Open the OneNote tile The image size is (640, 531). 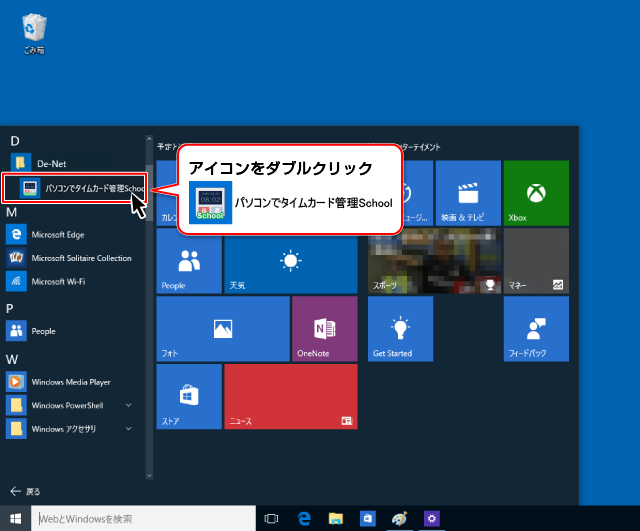(325, 329)
